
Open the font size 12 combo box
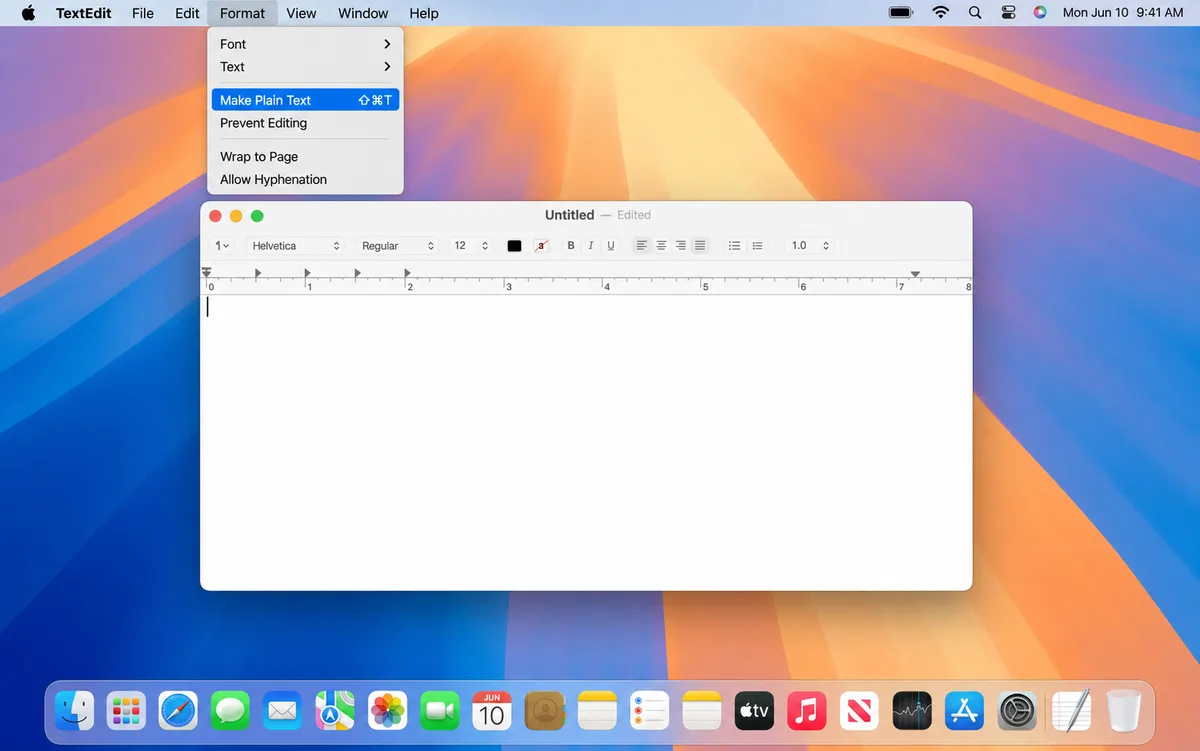tap(471, 246)
